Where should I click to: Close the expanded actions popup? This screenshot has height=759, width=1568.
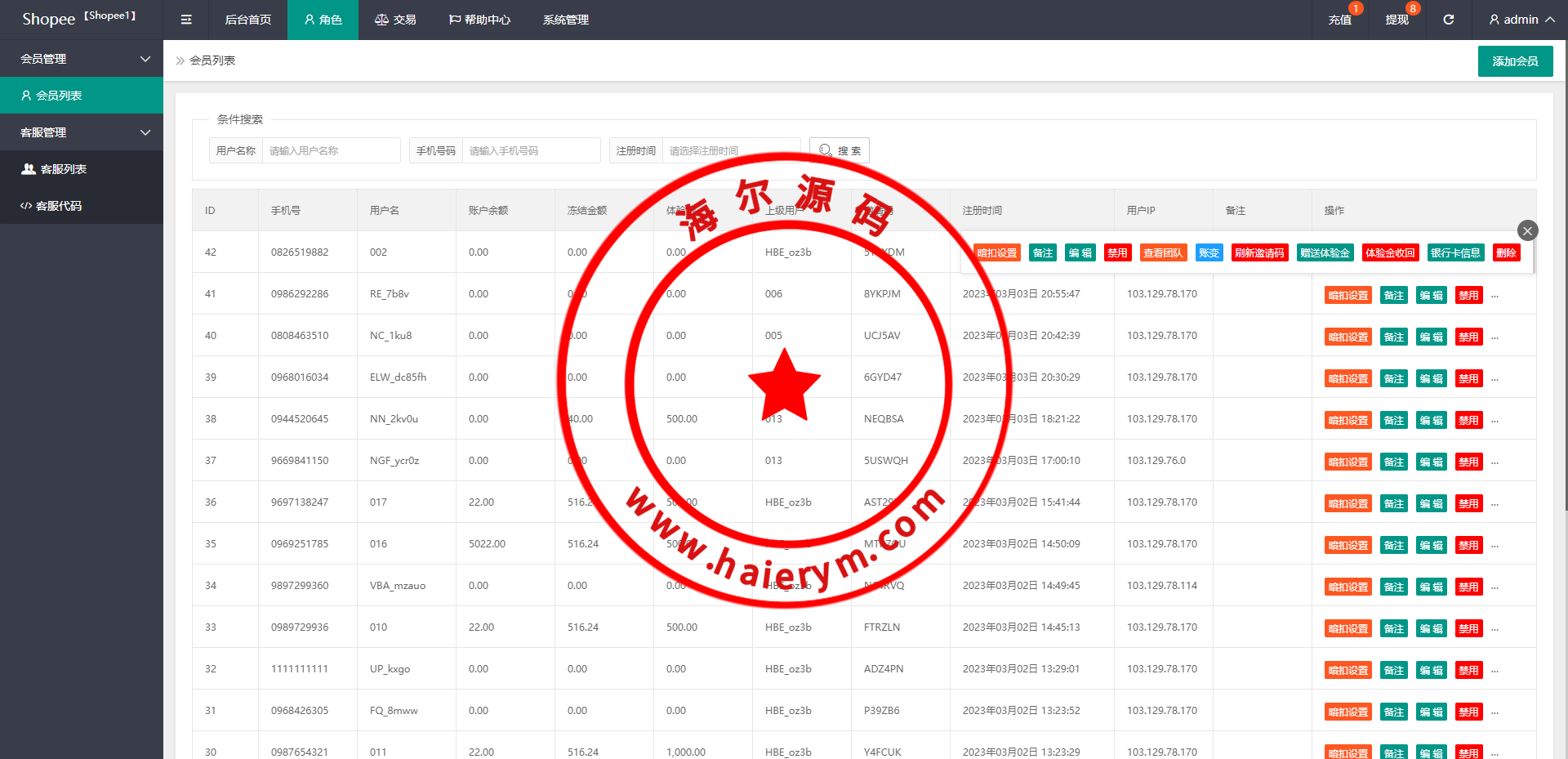1527,230
